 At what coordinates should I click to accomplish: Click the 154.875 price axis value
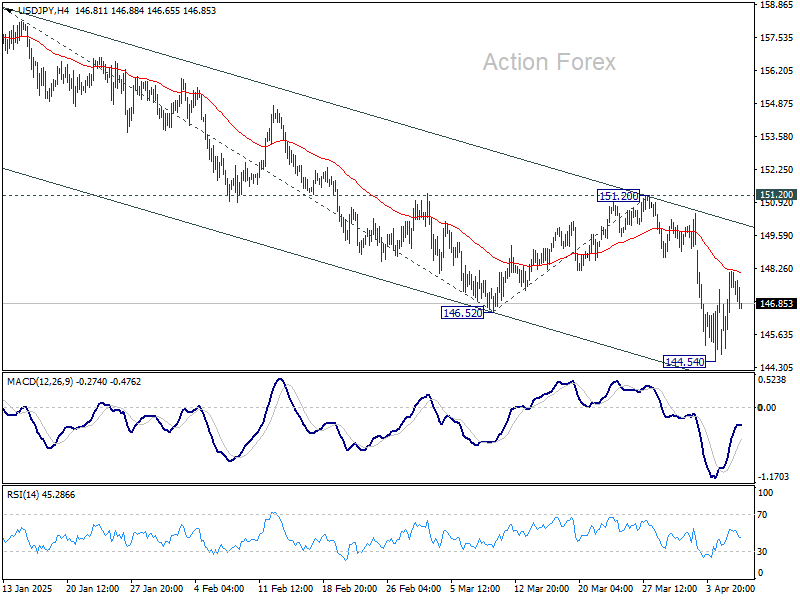click(776, 104)
